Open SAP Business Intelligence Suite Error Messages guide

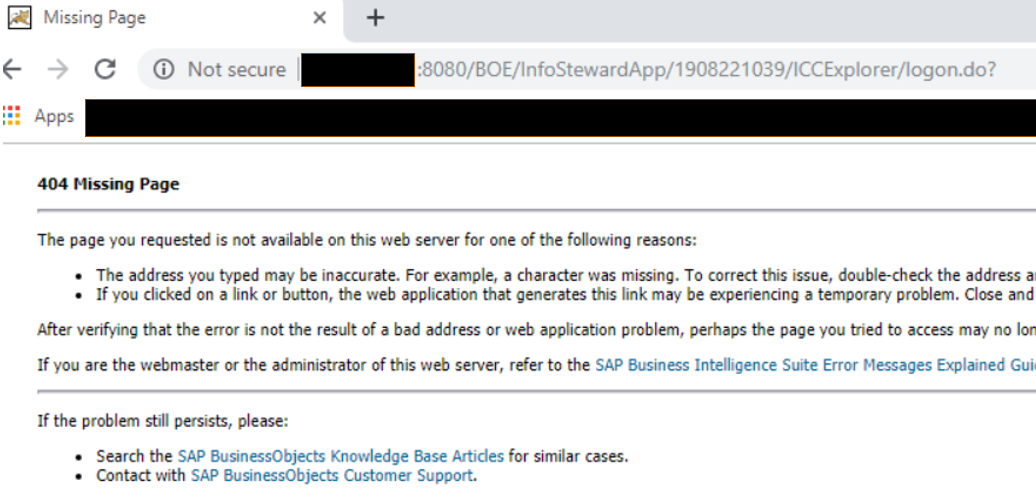click(x=815, y=365)
